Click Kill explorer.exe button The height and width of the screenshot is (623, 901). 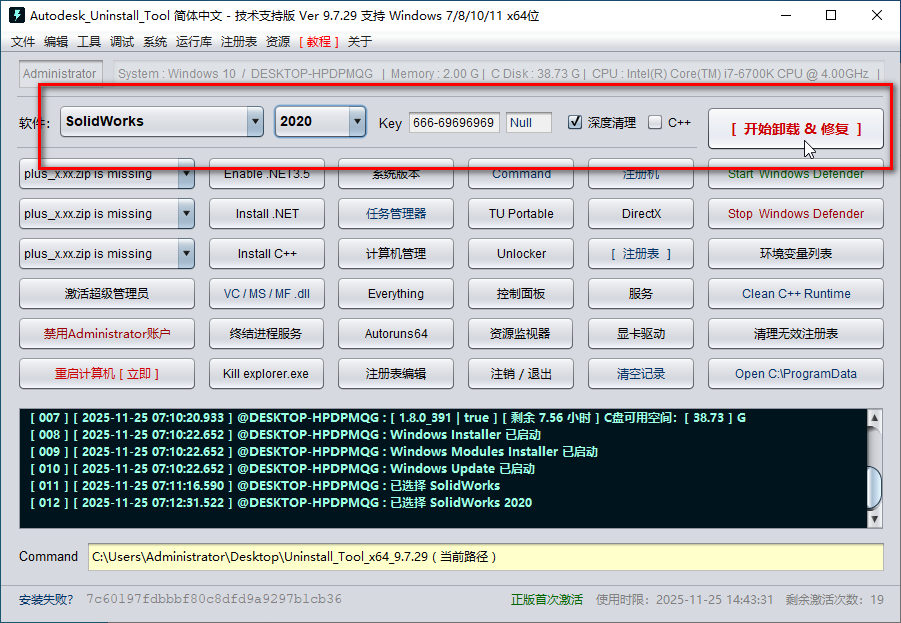266,374
